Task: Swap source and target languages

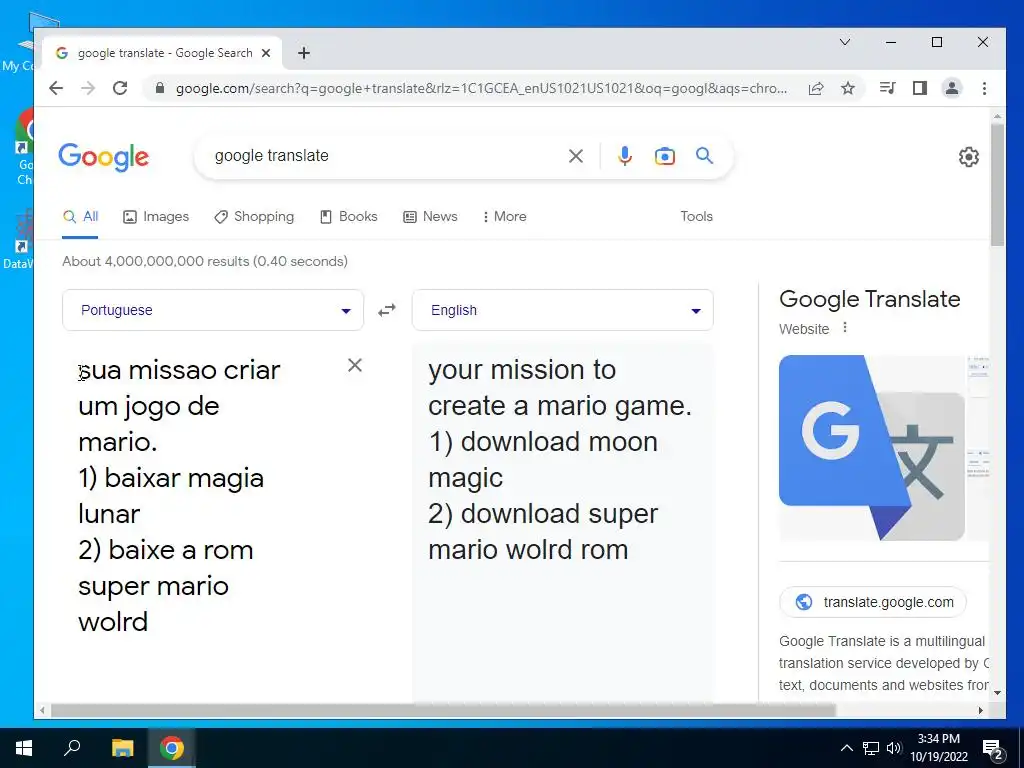Action: pyautogui.click(x=387, y=310)
